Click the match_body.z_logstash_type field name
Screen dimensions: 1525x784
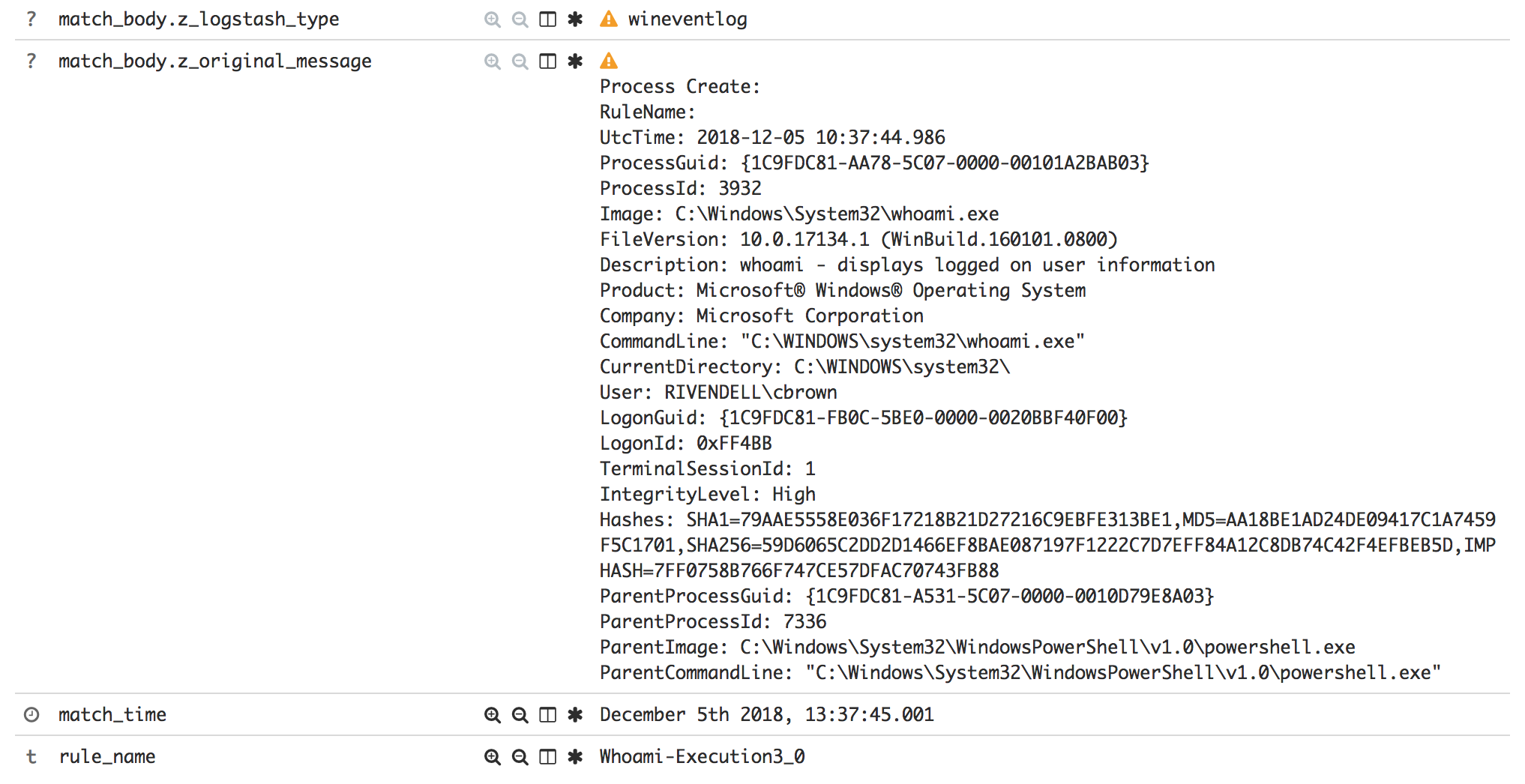pyautogui.click(x=200, y=19)
